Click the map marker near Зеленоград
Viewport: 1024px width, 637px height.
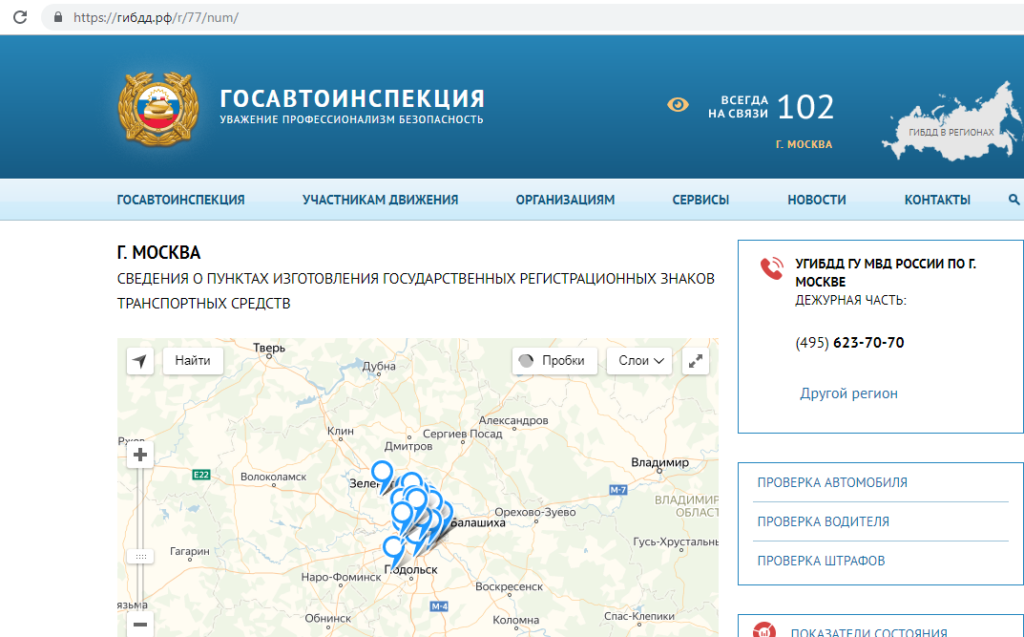pyautogui.click(x=382, y=474)
